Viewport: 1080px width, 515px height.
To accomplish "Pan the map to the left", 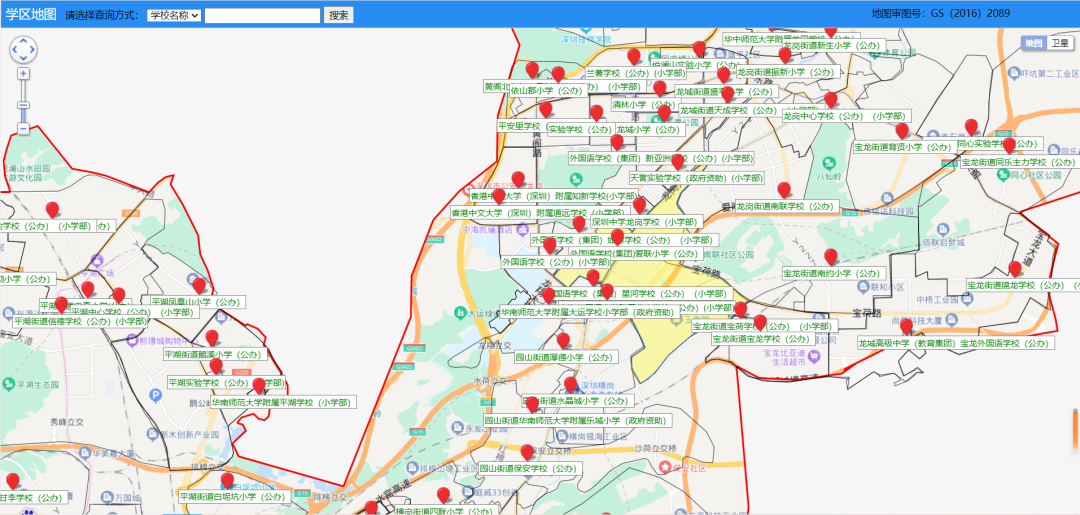I will click(x=15, y=50).
